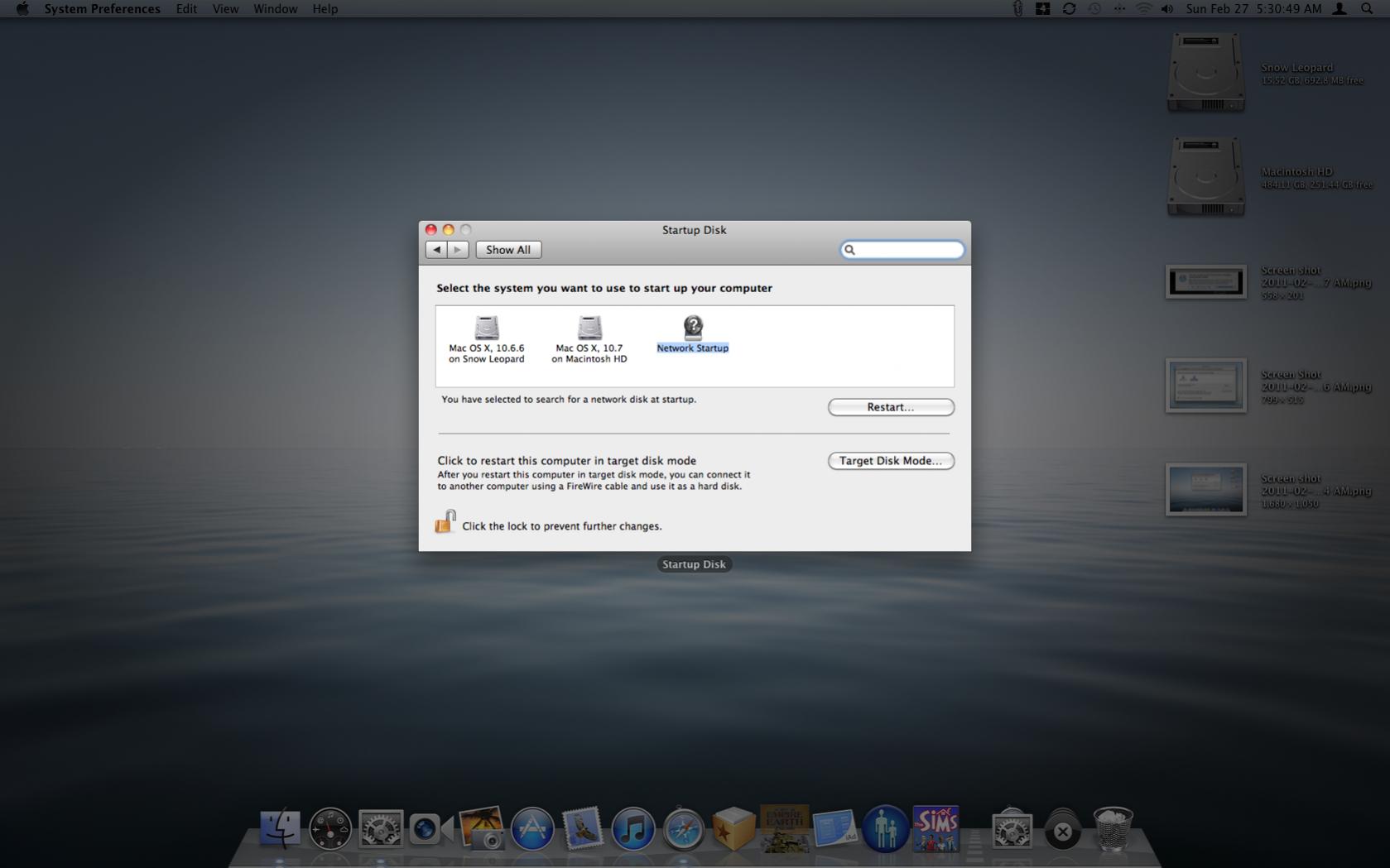Open the System Preferences menu
The height and width of the screenshot is (868, 1390).
102,8
